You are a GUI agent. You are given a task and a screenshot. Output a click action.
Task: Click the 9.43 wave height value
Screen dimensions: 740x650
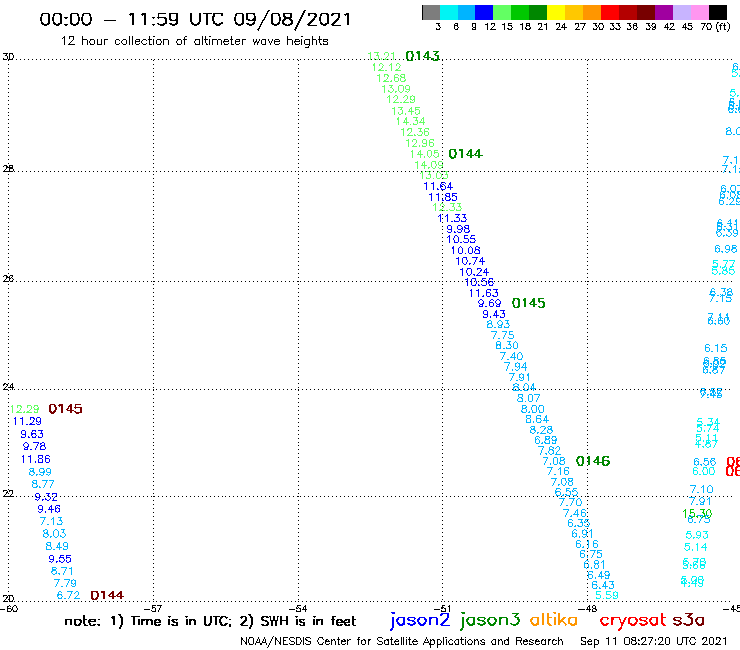[494, 314]
